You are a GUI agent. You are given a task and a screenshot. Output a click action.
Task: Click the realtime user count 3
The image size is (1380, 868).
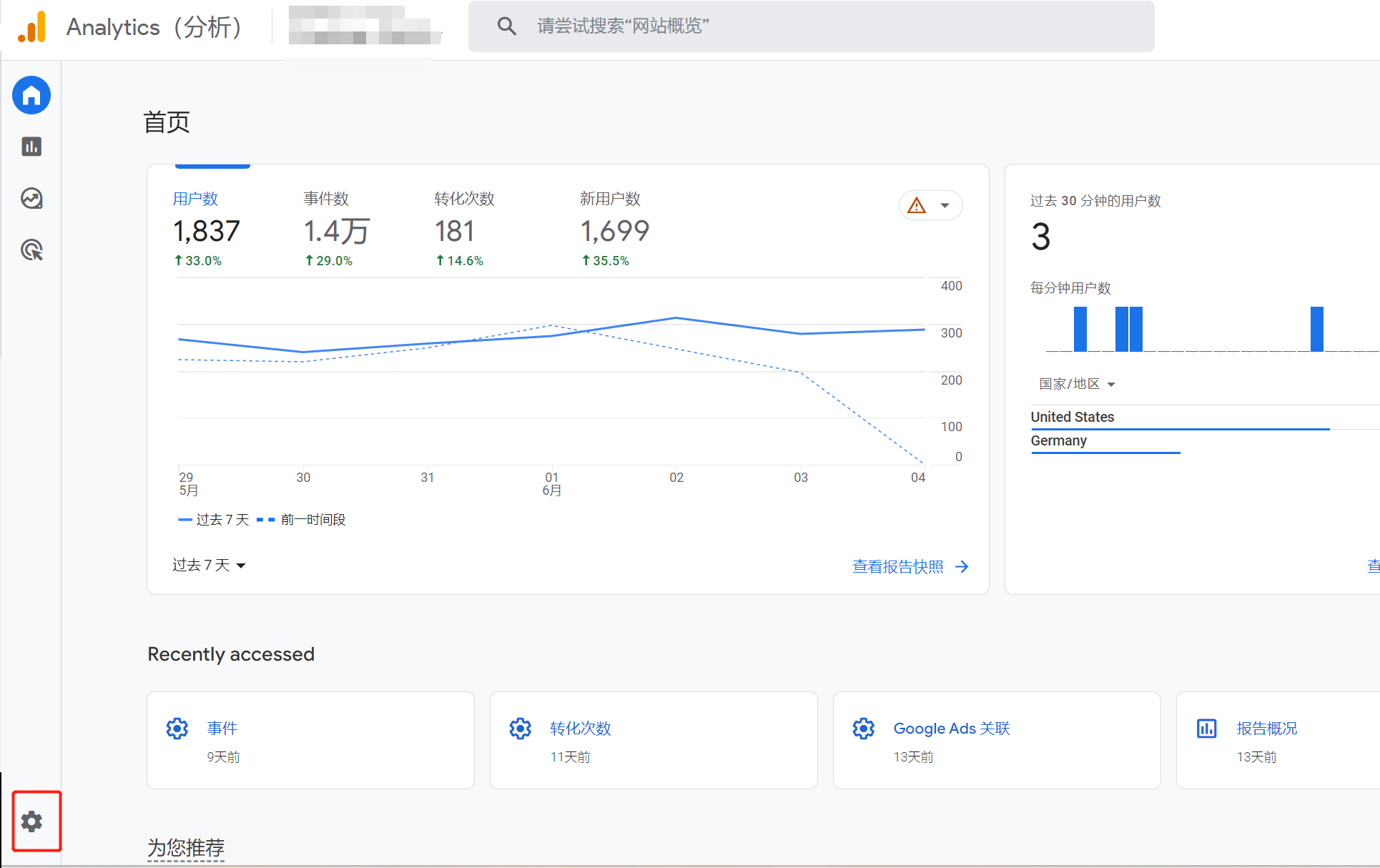1041,237
